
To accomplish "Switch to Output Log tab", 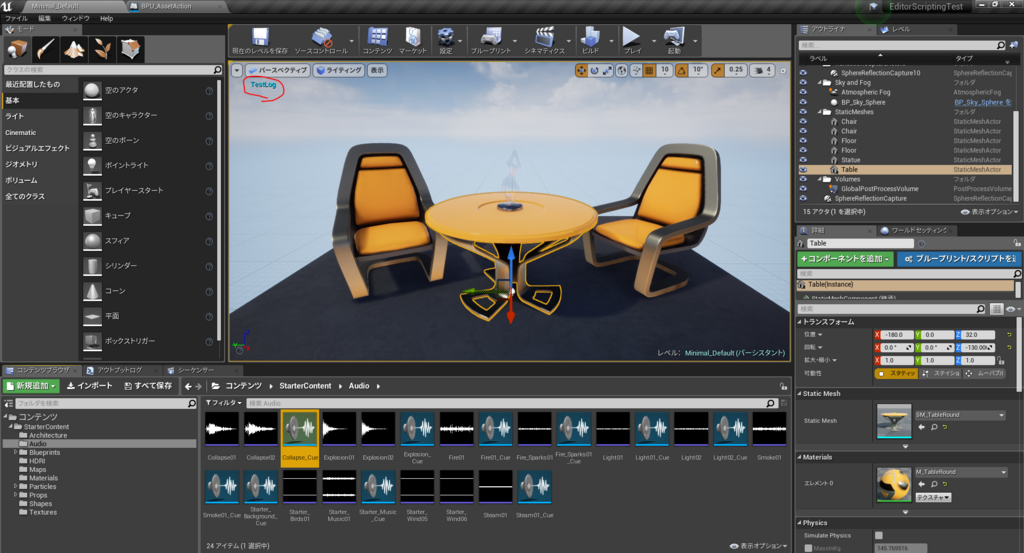I will [x=120, y=370].
